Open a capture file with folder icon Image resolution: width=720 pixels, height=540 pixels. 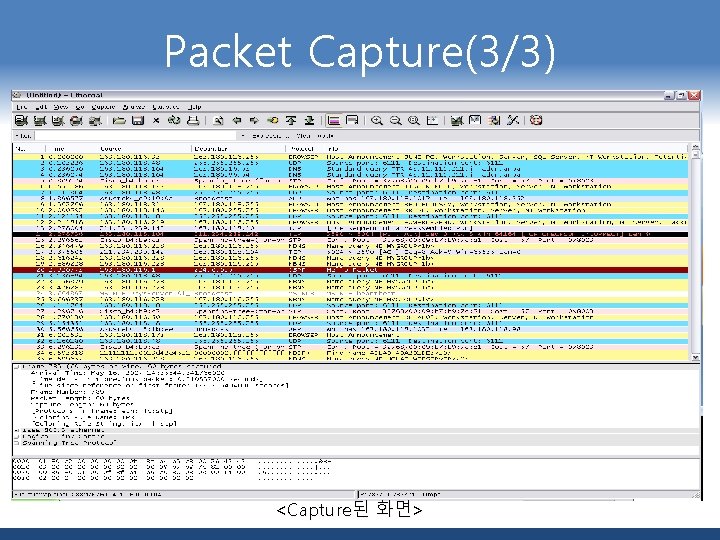point(119,121)
